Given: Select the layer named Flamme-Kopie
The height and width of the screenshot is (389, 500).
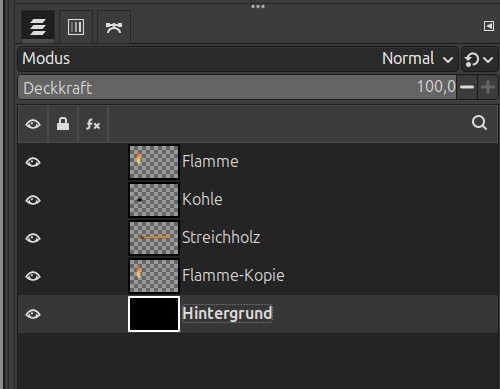Looking at the screenshot, I should coord(233,276).
